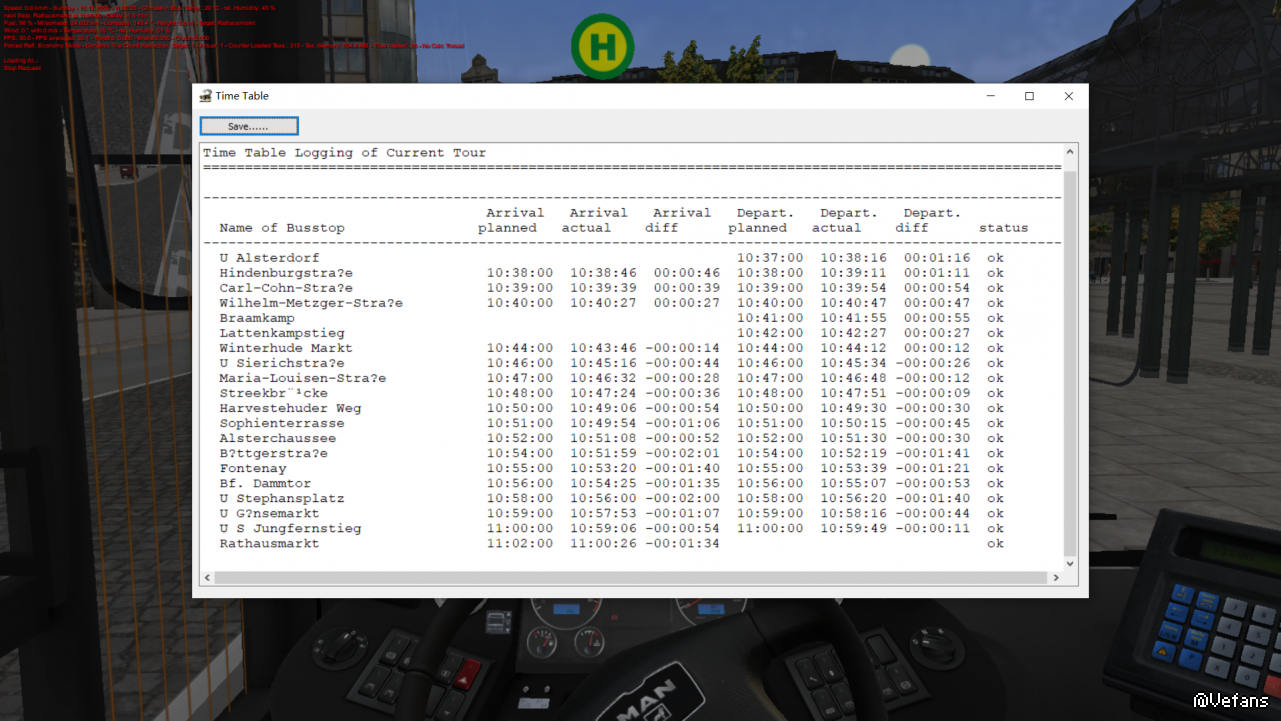Click the U Alsterdorf row in the log

pos(270,258)
